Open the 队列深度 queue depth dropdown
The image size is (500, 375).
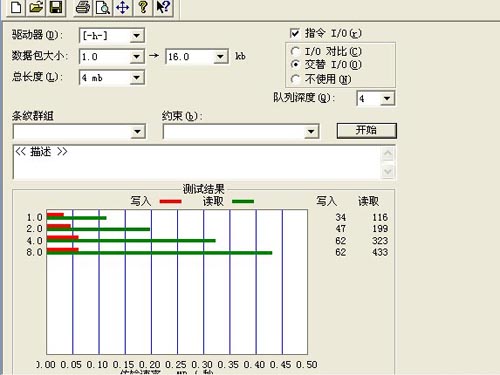(387, 98)
